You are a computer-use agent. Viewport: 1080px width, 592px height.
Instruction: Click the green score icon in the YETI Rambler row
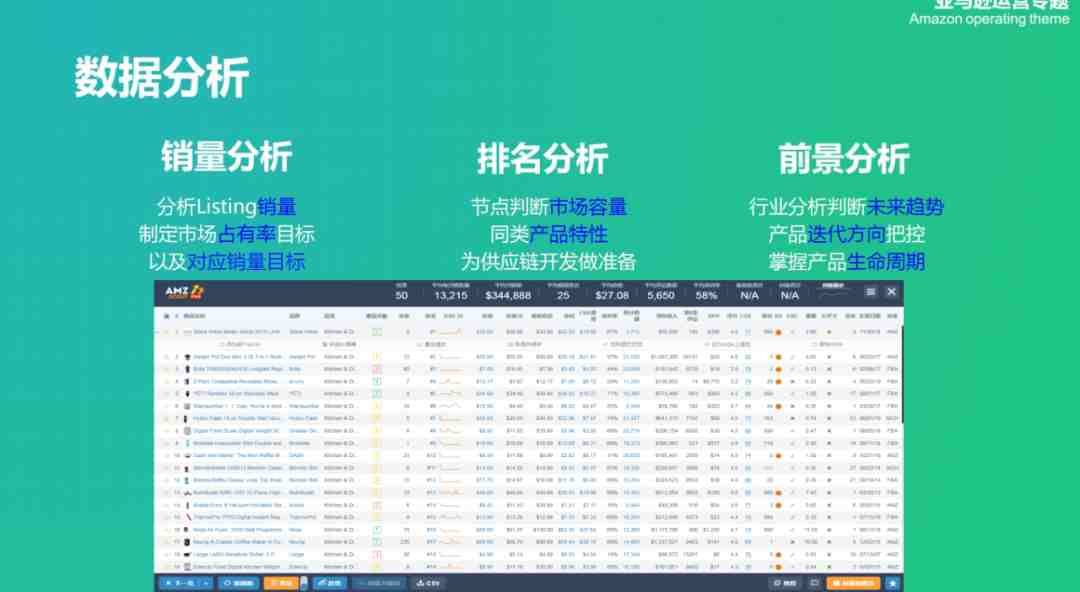click(x=377, y=394)
